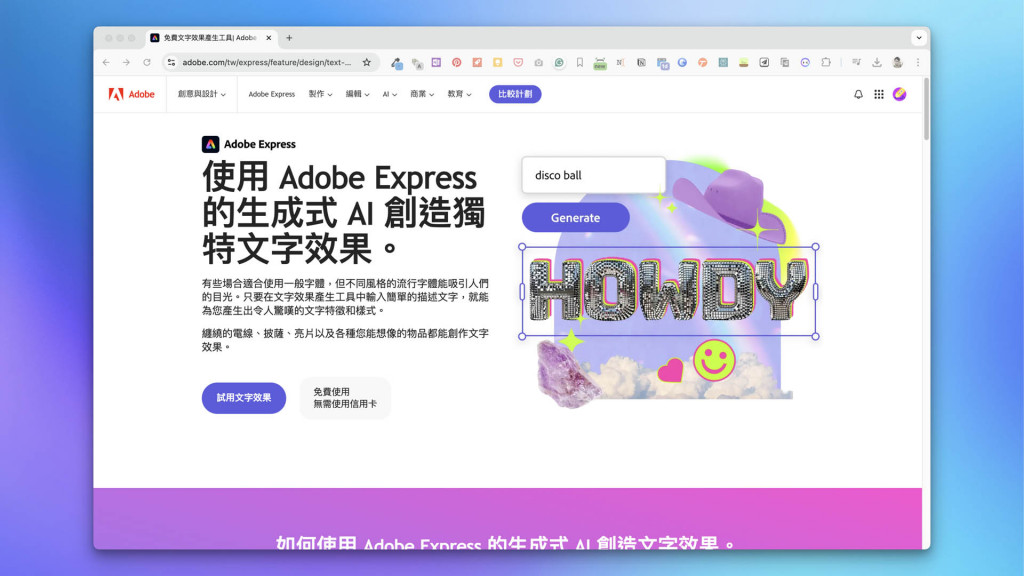Expand the 編輯 dropdown menu

(x=357, y=94)
